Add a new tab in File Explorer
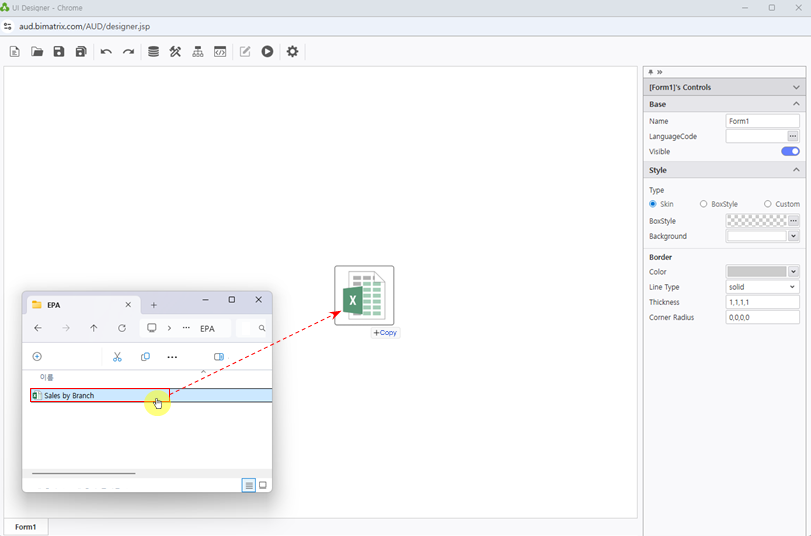The image size is (811, 536). 154,305
